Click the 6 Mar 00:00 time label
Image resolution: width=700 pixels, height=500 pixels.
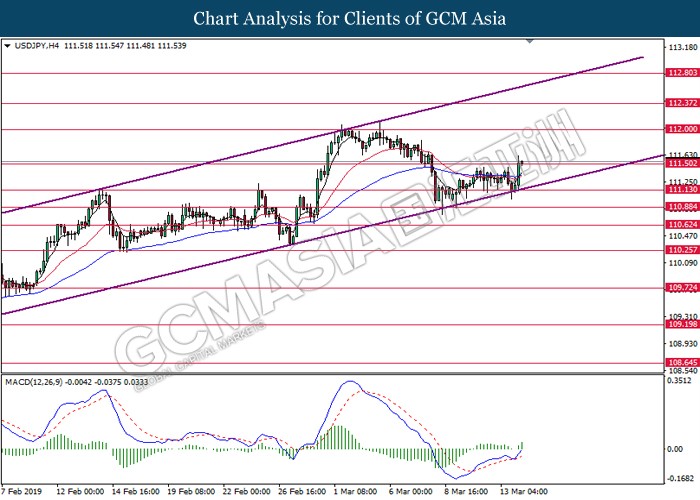[x=411, y=492]
